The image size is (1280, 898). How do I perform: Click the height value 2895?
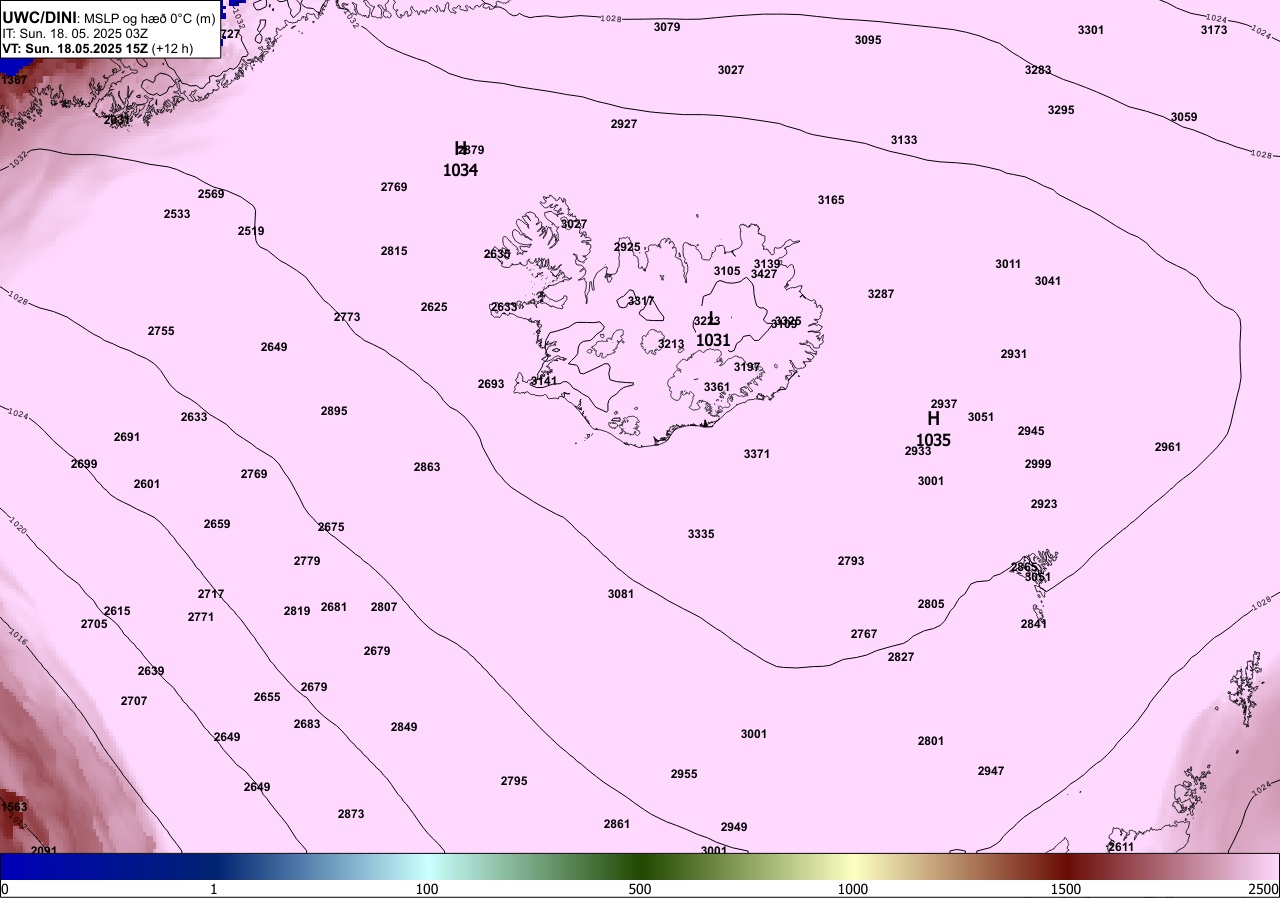click(x=334, y=411)
